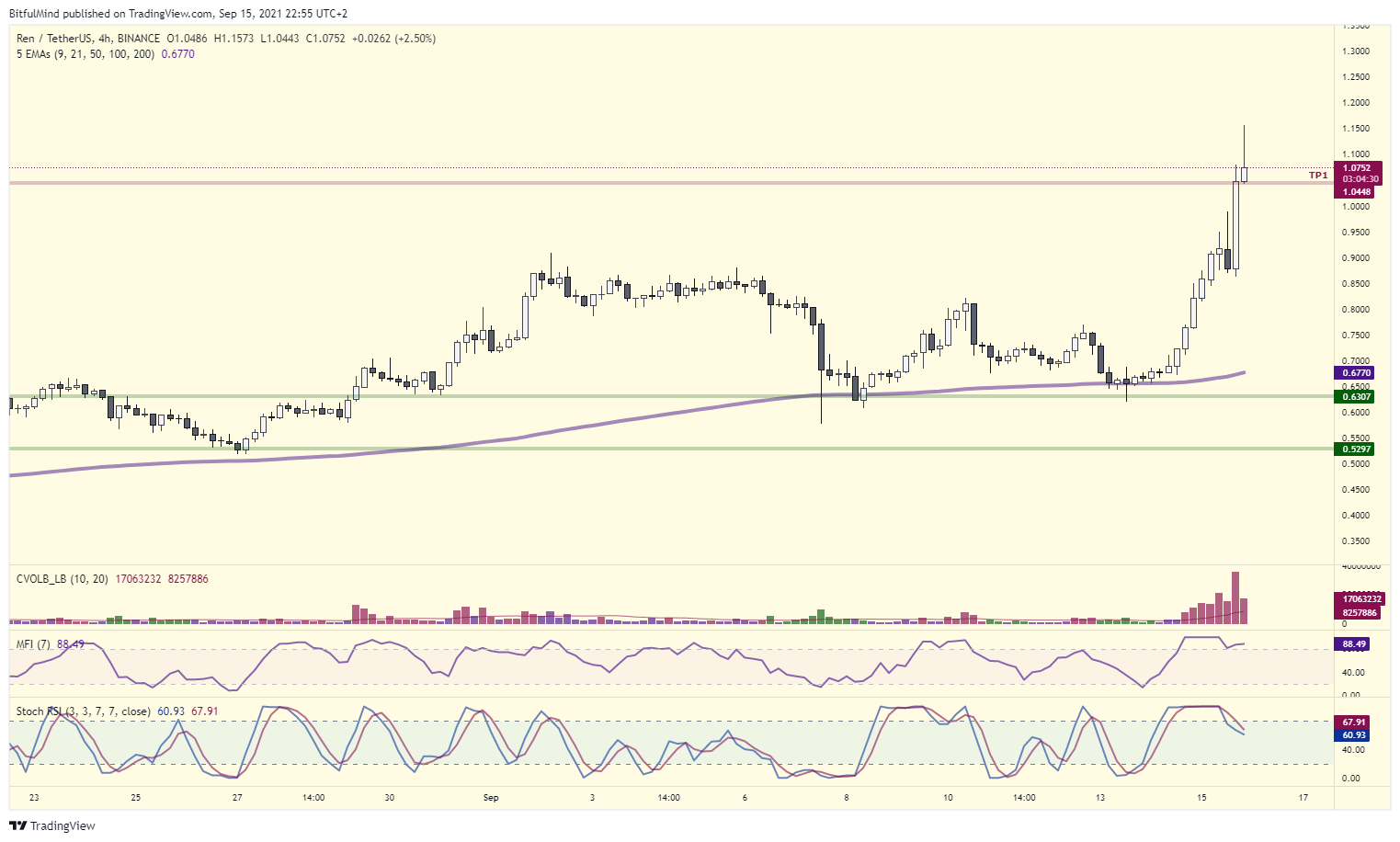Viewport: 1400px width, 842px height.
Task: Select the MFI (7) indicator label
Action: click(x=34, y=644)
